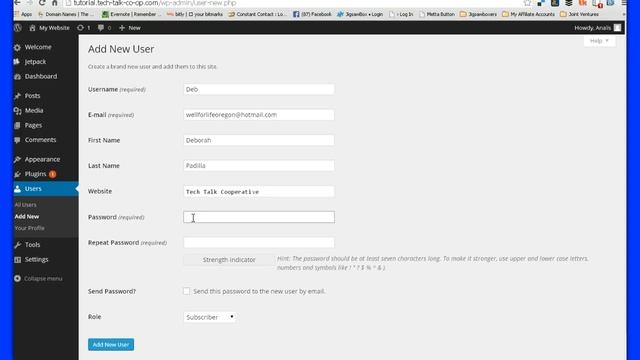
Task: Go to browser home icon
Action: (55, 3)
